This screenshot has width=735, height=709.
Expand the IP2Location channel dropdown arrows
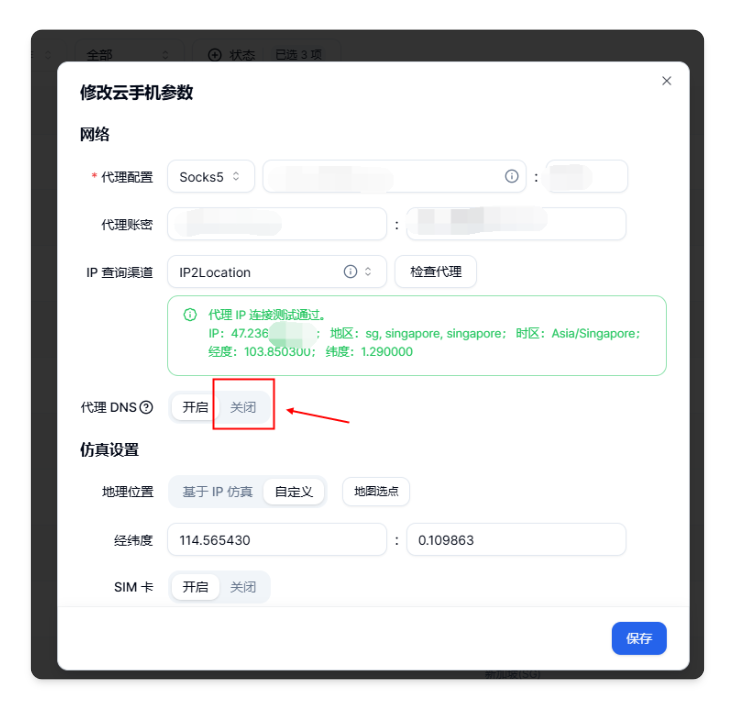[x=368, y=271]
